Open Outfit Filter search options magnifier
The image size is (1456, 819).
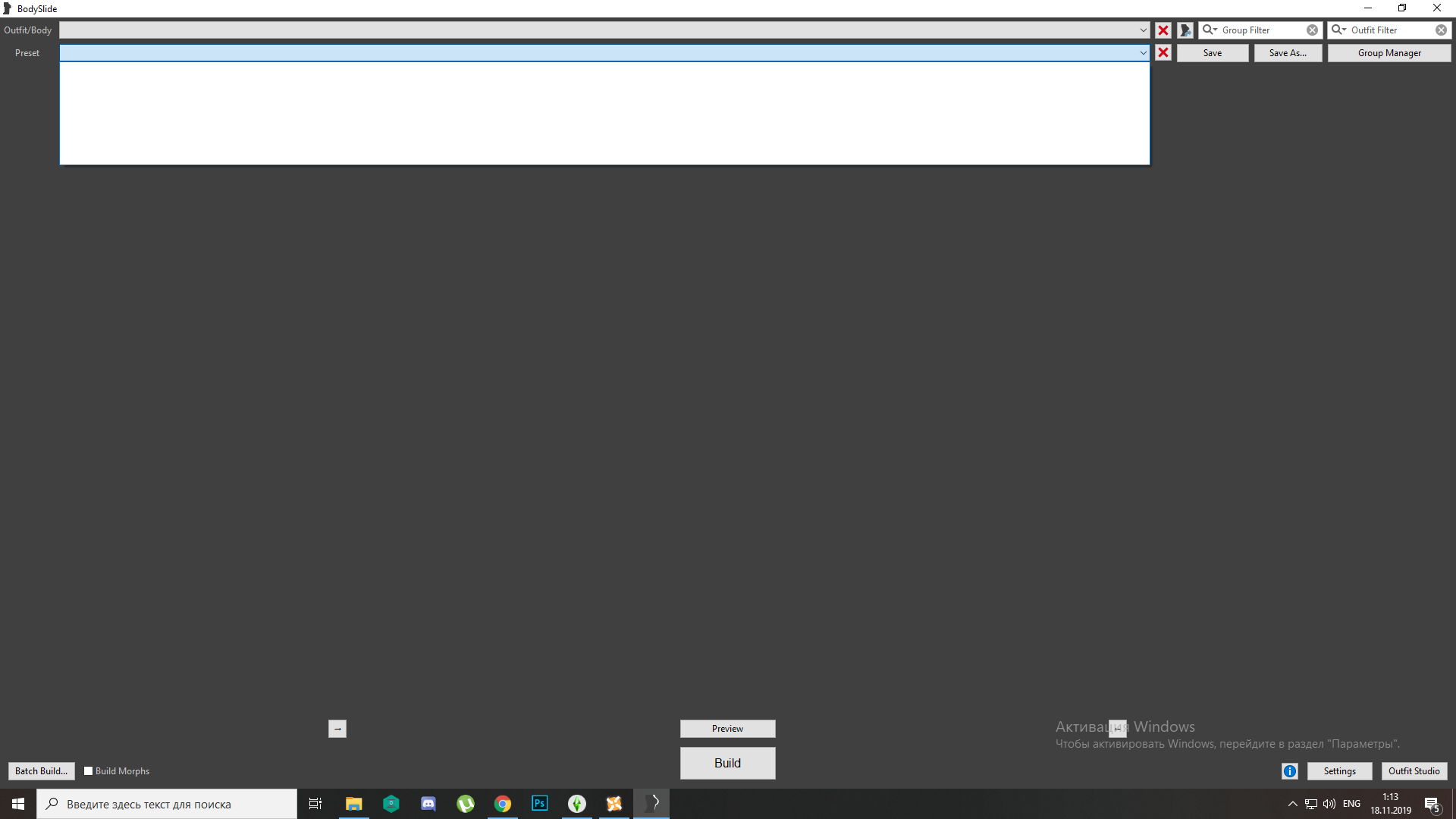click(1338, 30)
